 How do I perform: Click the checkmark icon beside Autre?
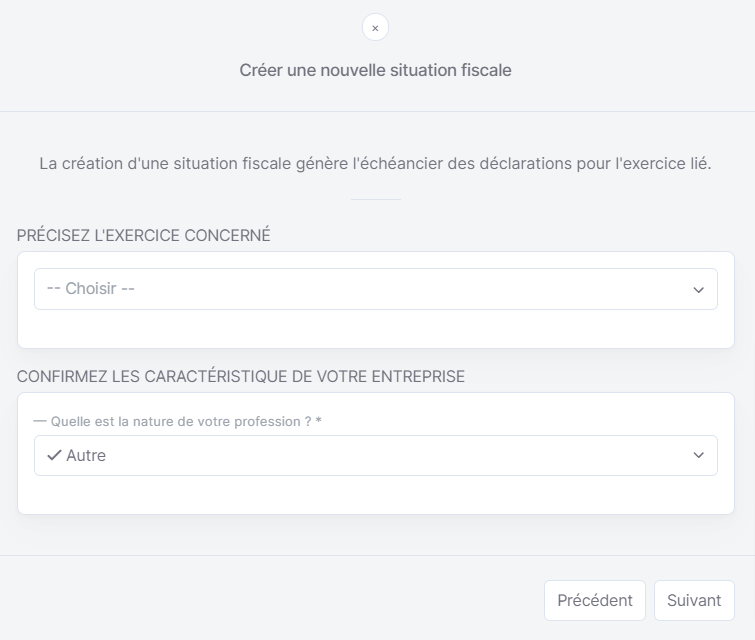tap(54, 455)
